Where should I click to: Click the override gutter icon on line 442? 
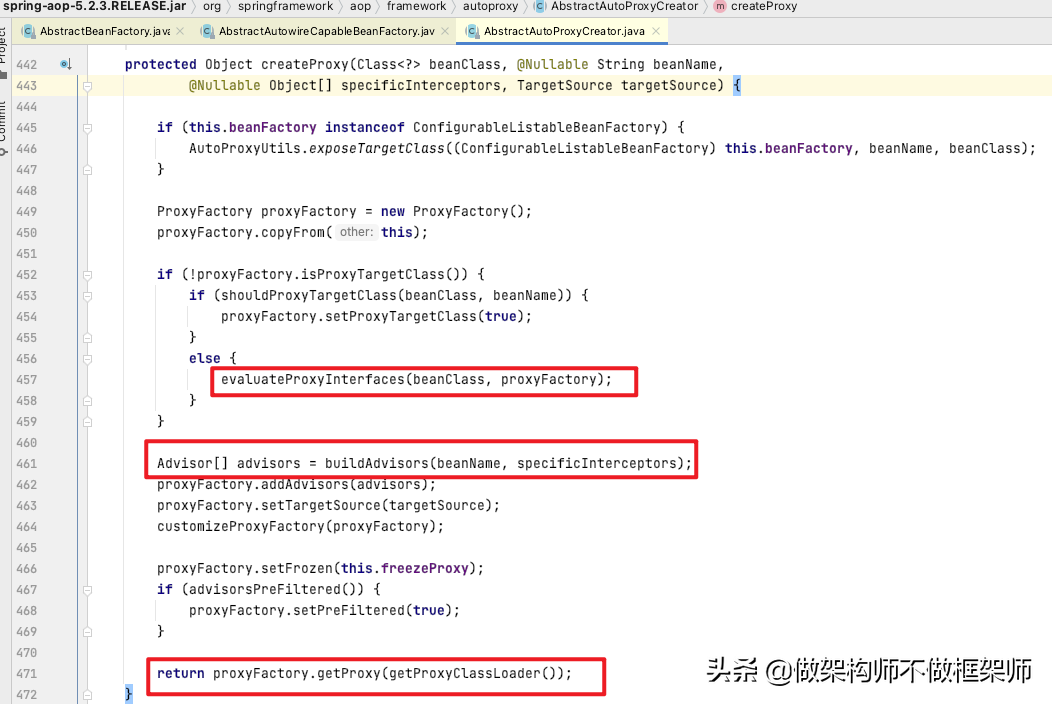tap(65, 64)
